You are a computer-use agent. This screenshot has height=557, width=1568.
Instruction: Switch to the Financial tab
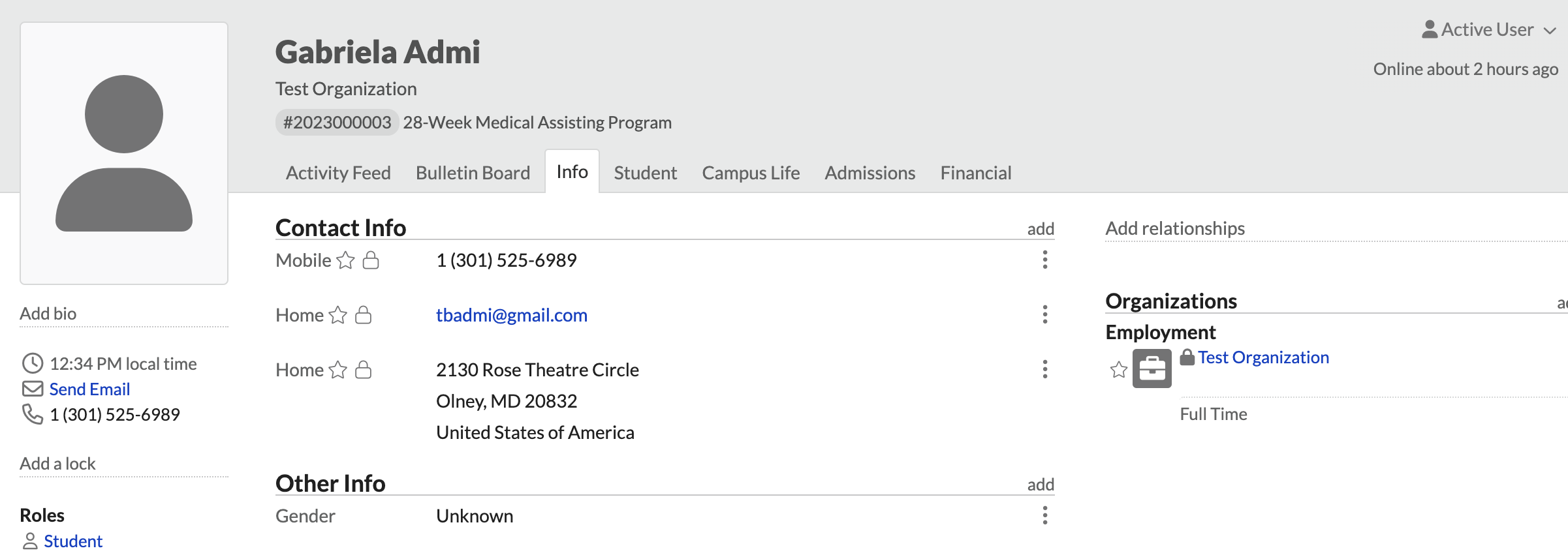pyautogui.click(x=975, y=173)
